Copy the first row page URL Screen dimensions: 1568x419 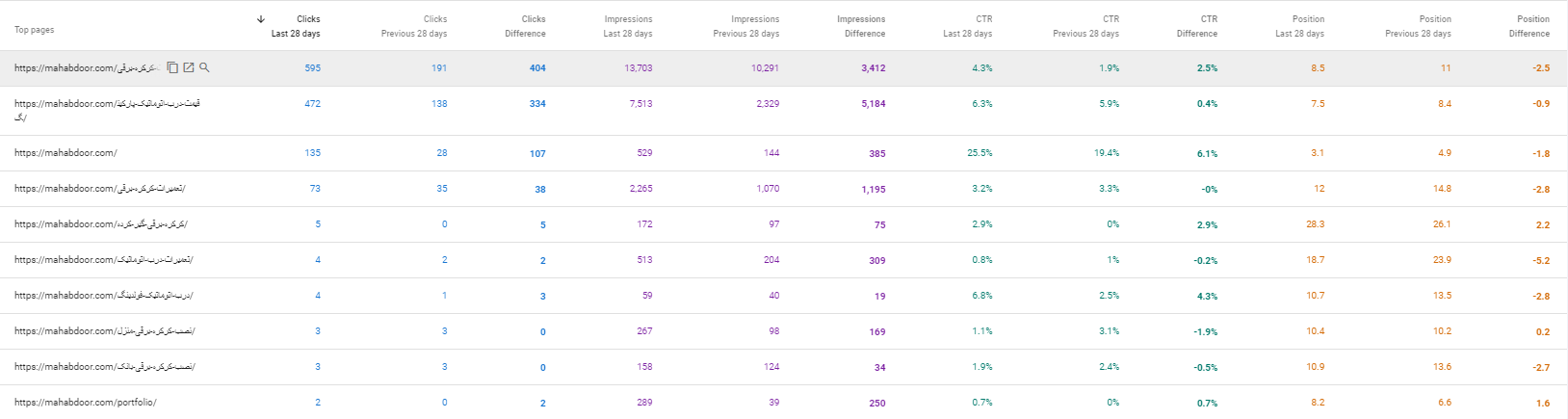pyautogui.click(x=172, y=67)
